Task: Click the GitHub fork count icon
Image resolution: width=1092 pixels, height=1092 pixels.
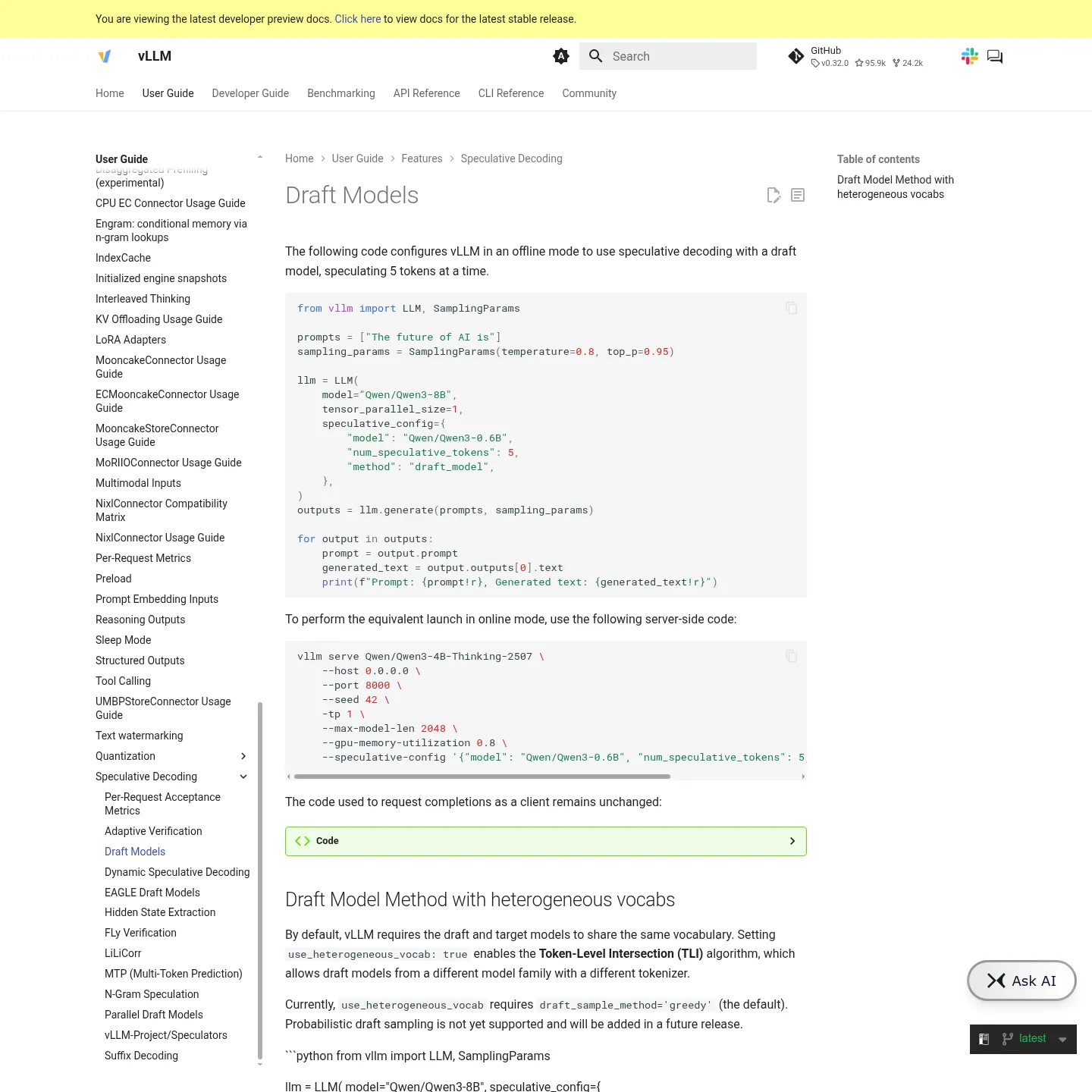Action: [896, 63]
